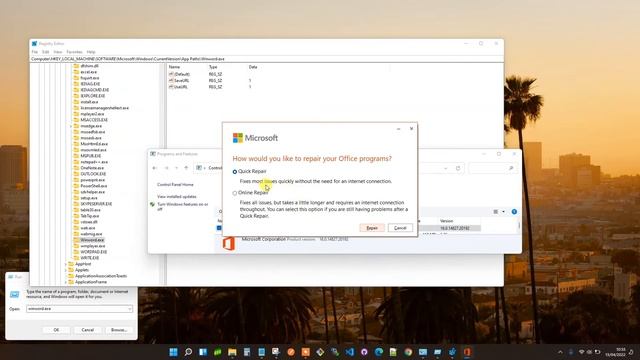Image resolution: width=640 pixels, height=360 pixels.
Task: Expand the ApplicationFrame registry key
Action: point(65,282)
